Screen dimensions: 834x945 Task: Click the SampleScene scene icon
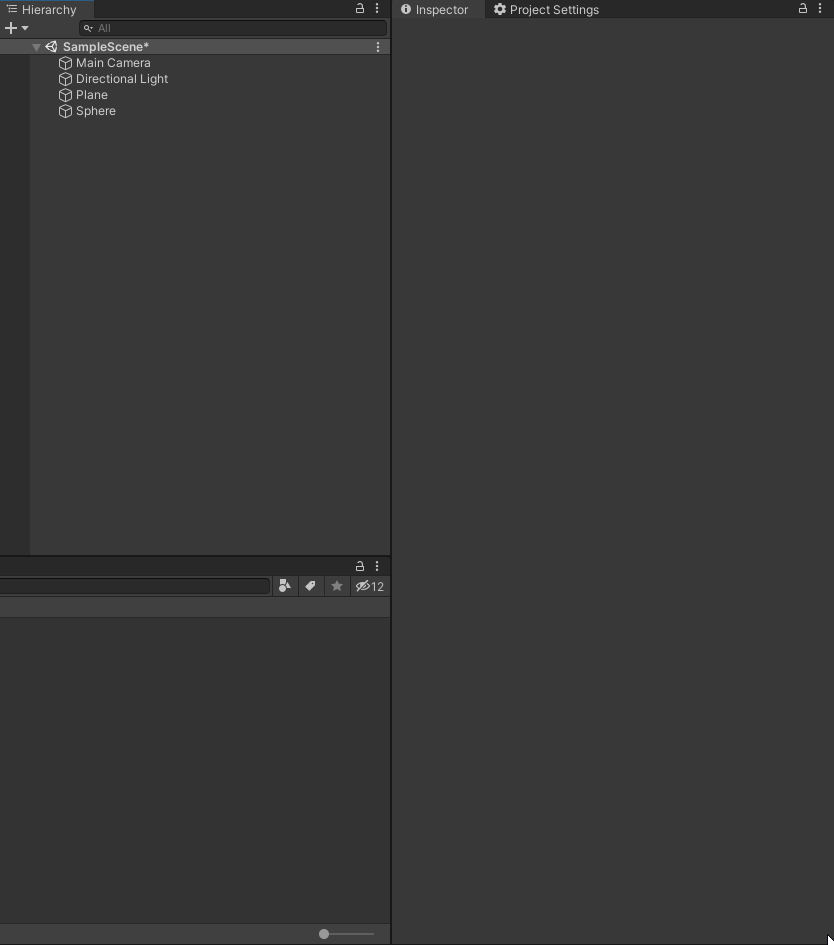click(51, 46)
